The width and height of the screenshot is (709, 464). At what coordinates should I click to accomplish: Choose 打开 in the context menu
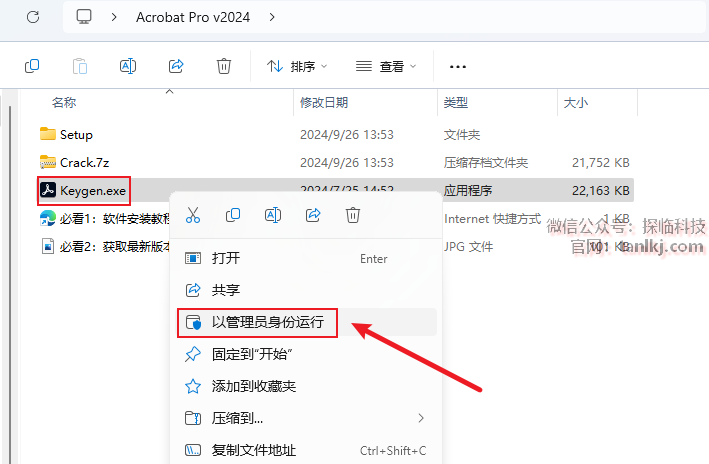tap(306, 259)
